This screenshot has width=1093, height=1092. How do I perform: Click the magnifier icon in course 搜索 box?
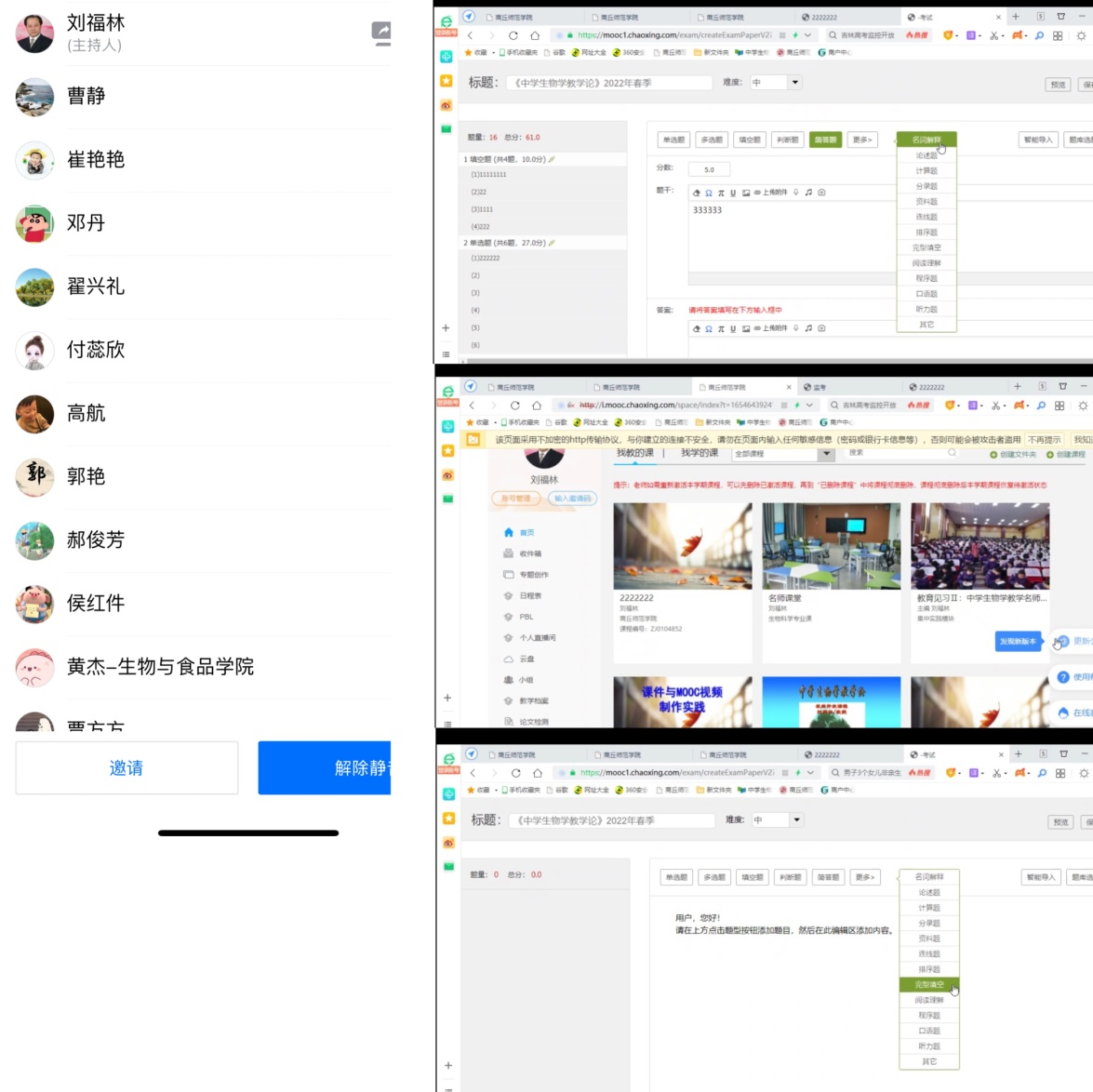click(952, 453)
